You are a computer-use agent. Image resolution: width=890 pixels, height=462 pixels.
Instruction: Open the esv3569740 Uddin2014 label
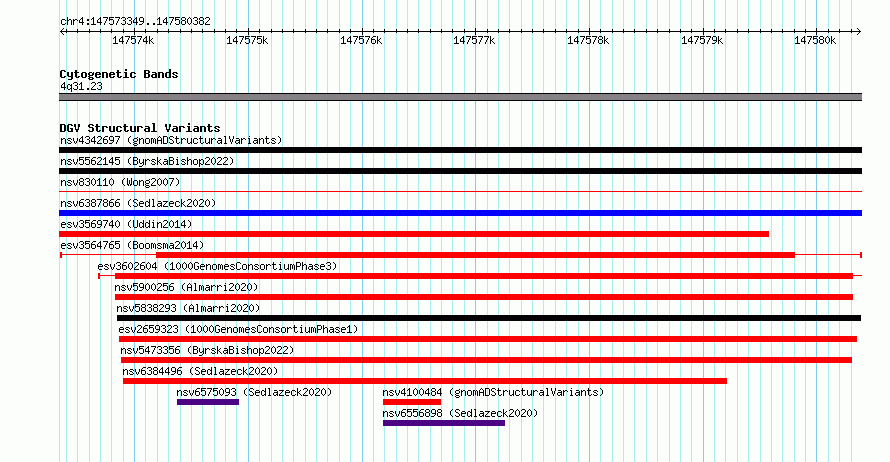click(x=126, y=224)
